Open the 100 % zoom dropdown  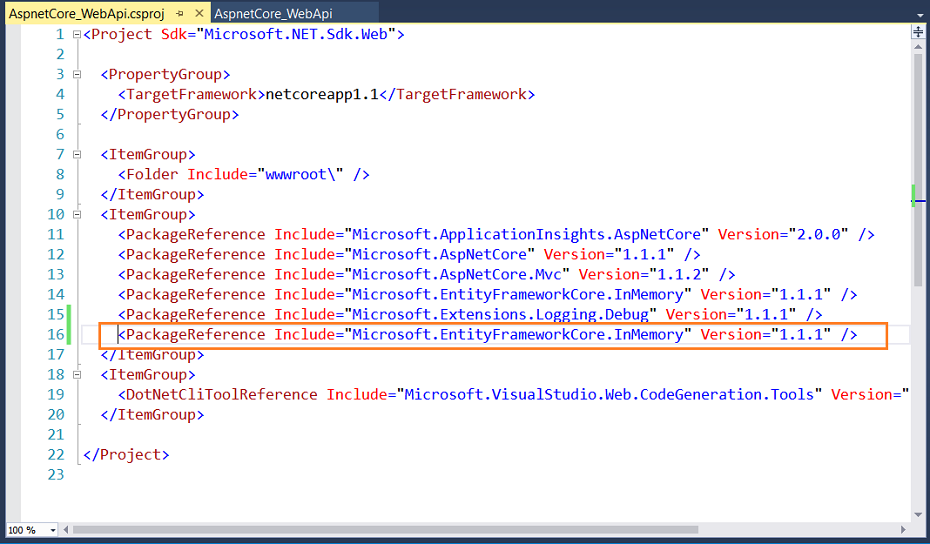(x=53, y=530)
